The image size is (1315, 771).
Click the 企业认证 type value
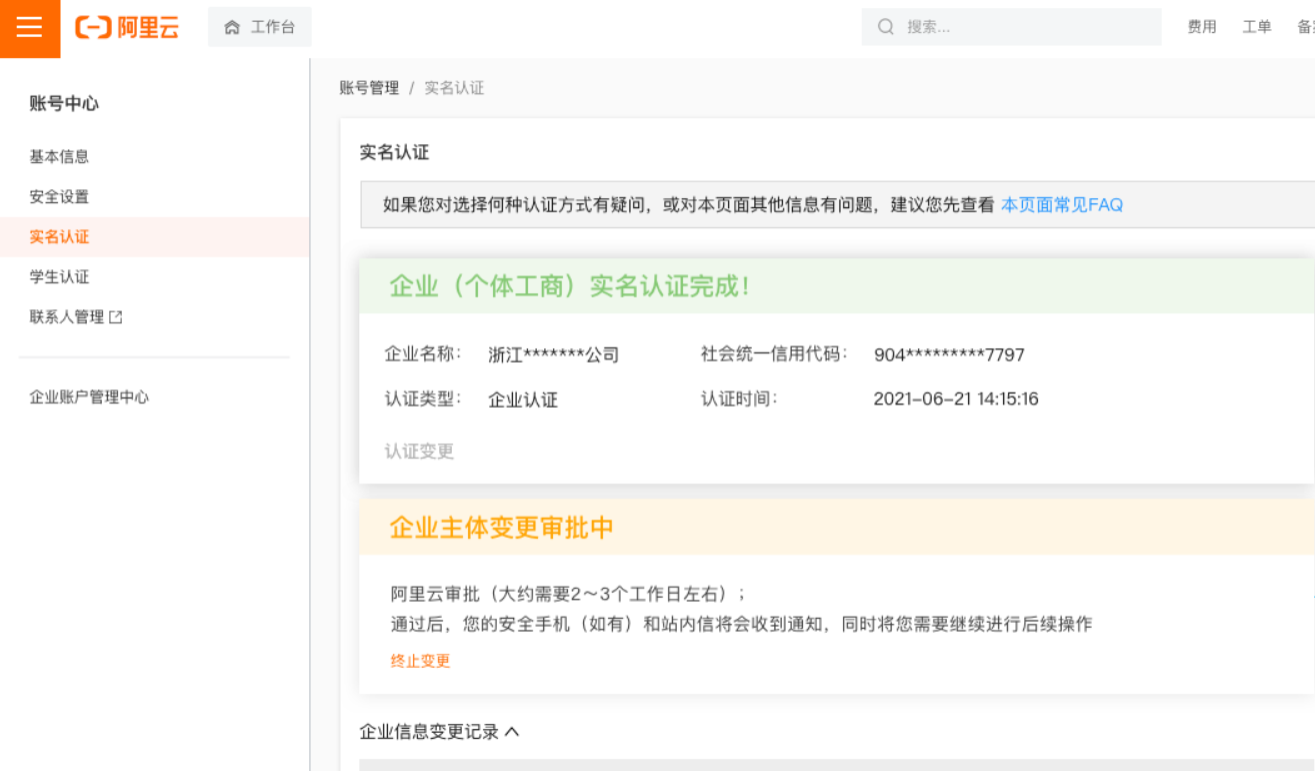click(x=523, y=400)
